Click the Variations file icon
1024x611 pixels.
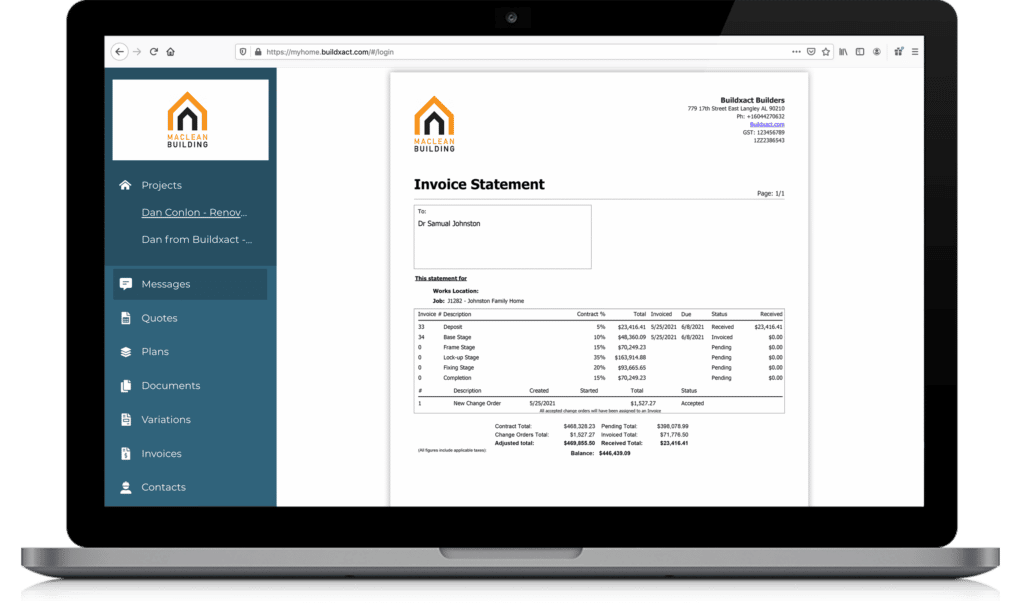125,419
